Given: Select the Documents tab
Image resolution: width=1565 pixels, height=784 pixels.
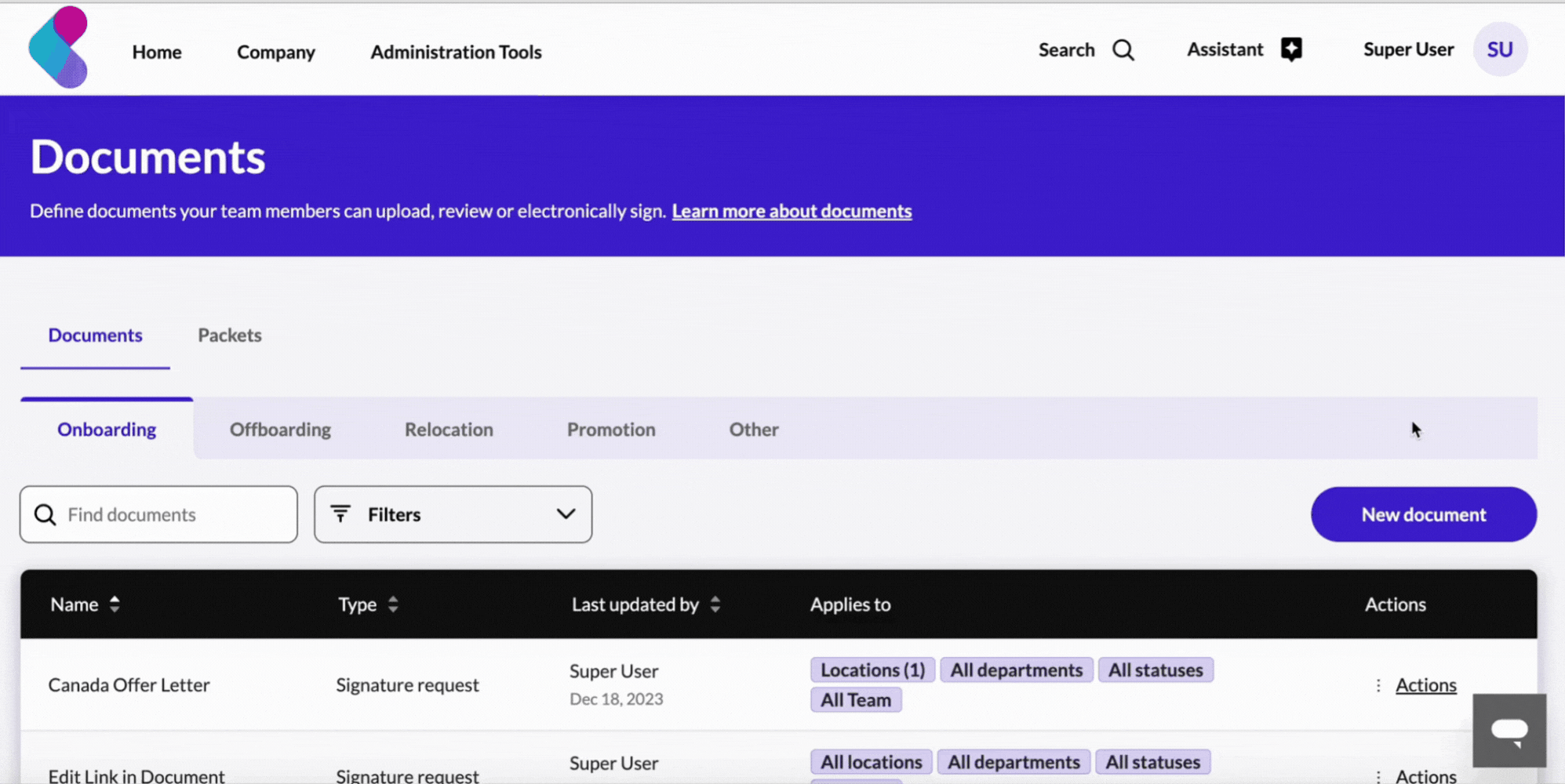Looking at the screenshot, I should [x=95, y=335].
